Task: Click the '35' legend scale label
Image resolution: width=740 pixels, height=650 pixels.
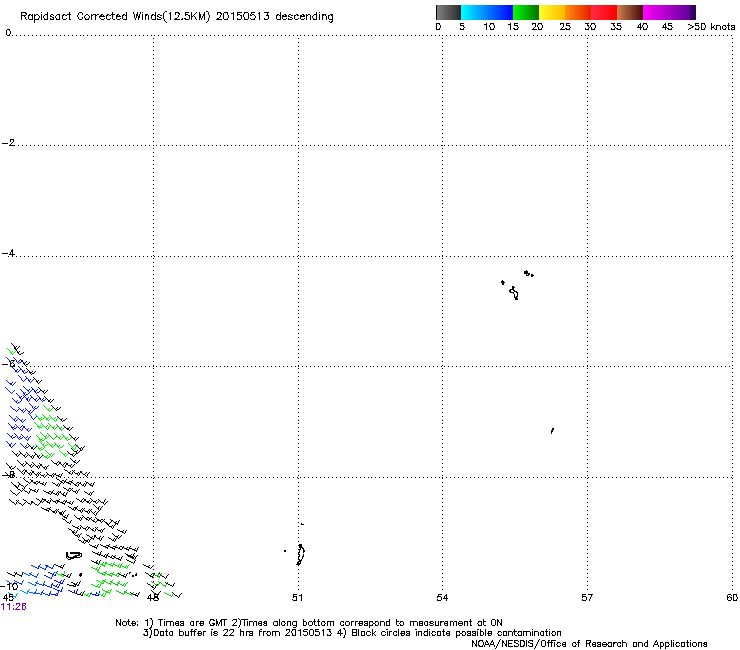Action: (x=616, y=27)
